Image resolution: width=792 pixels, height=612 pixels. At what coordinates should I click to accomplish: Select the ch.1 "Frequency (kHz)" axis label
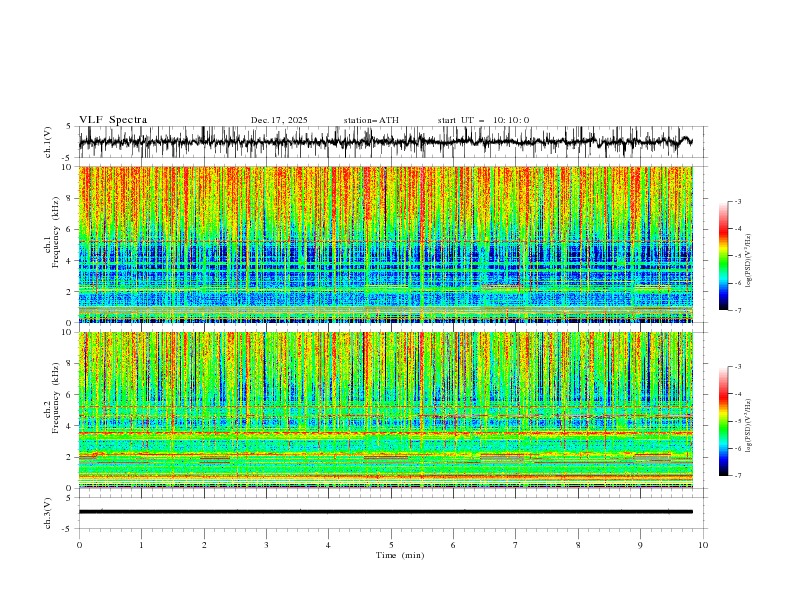pyautogui.click(x=56, y=233)
